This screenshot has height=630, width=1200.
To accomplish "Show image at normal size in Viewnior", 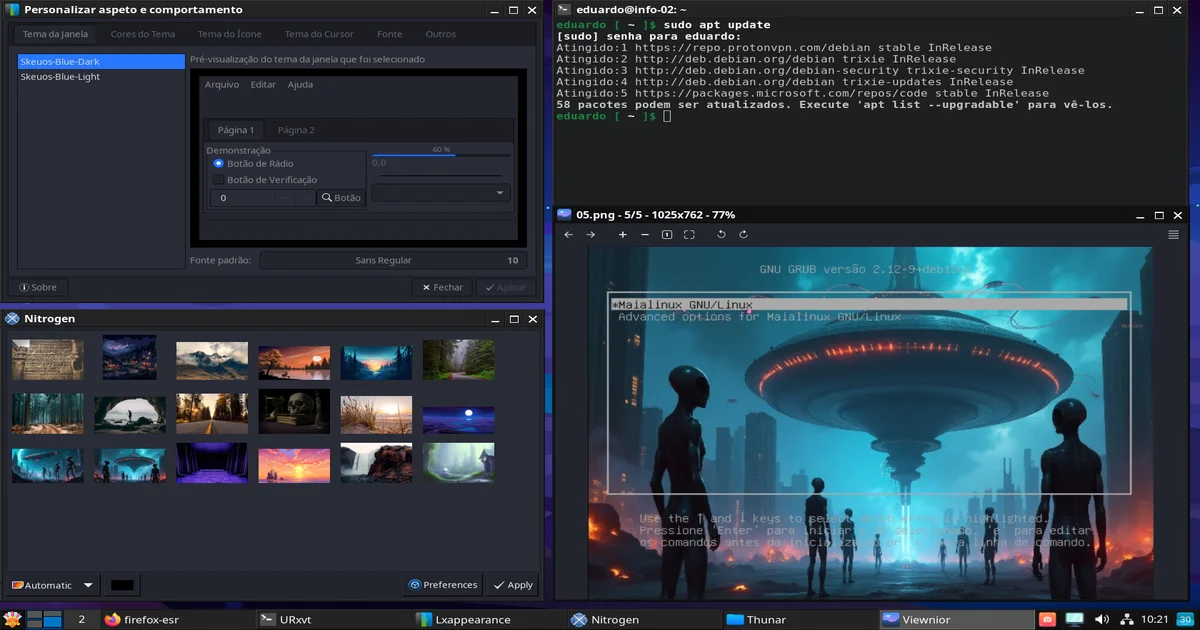I will click(667, 234).
